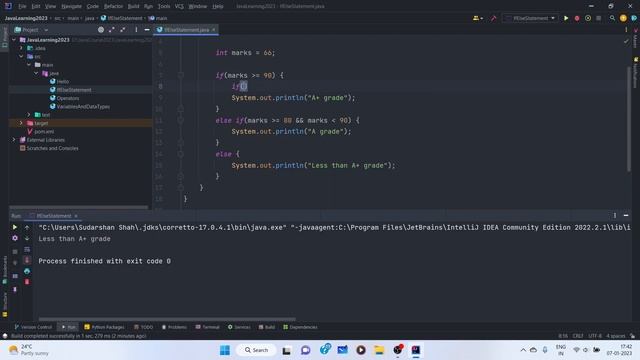Click the taskbar Search box
Screen dimensions: 640x360
pos(256,350)
